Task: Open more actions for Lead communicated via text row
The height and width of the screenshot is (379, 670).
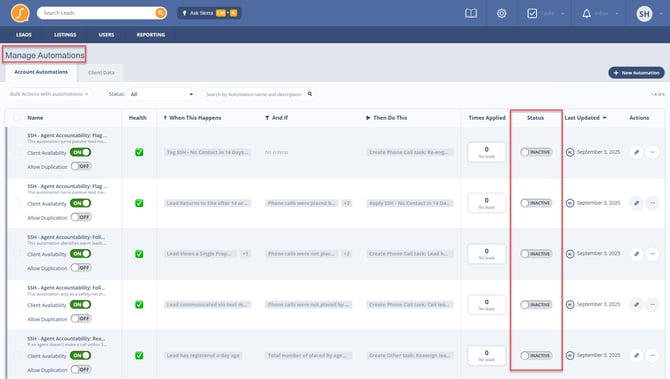Action: pos(652,305)
